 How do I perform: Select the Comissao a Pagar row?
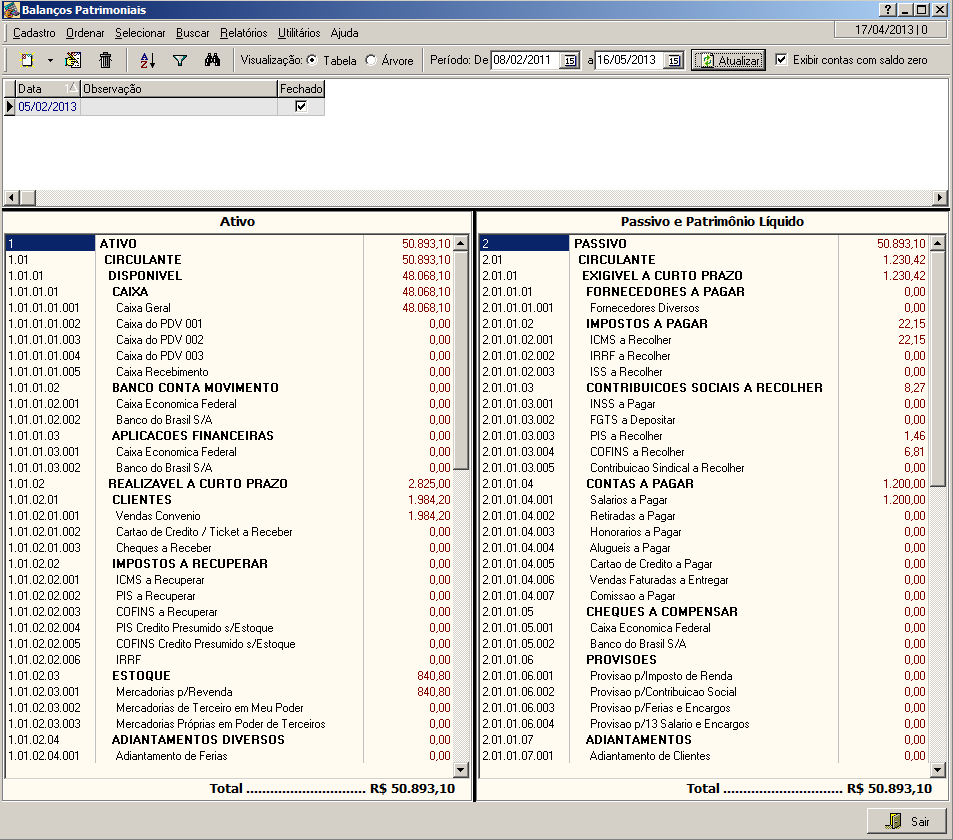pyautogui.click(x=704, y=596)
